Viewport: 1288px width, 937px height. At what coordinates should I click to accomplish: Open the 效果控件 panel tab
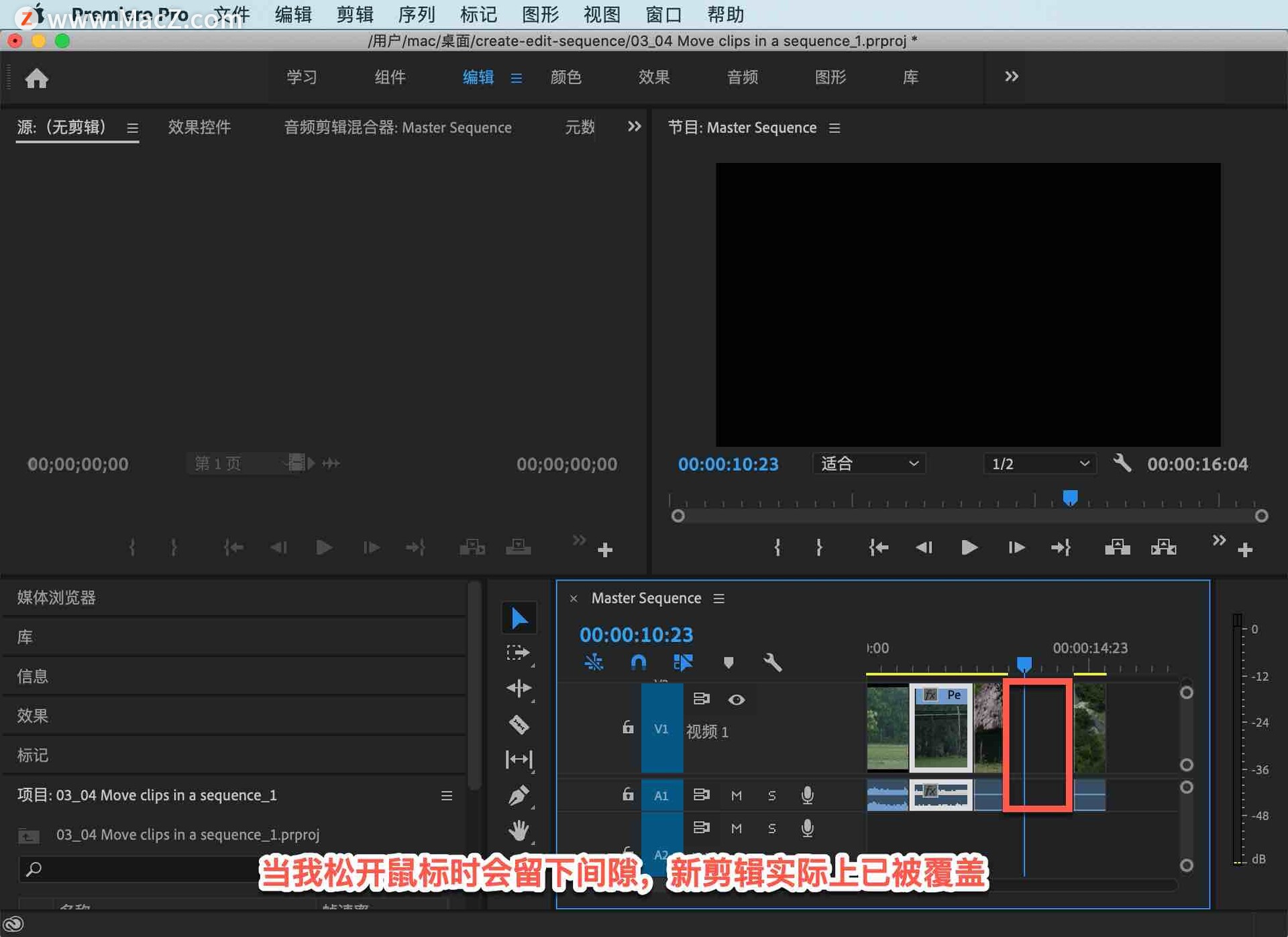point(199,127)
